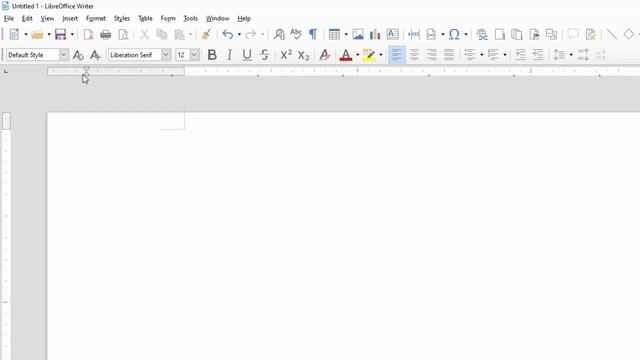The height and width of the screenshot is (360, 640).
Task: Open the Format menu
Action: (96, 18)
